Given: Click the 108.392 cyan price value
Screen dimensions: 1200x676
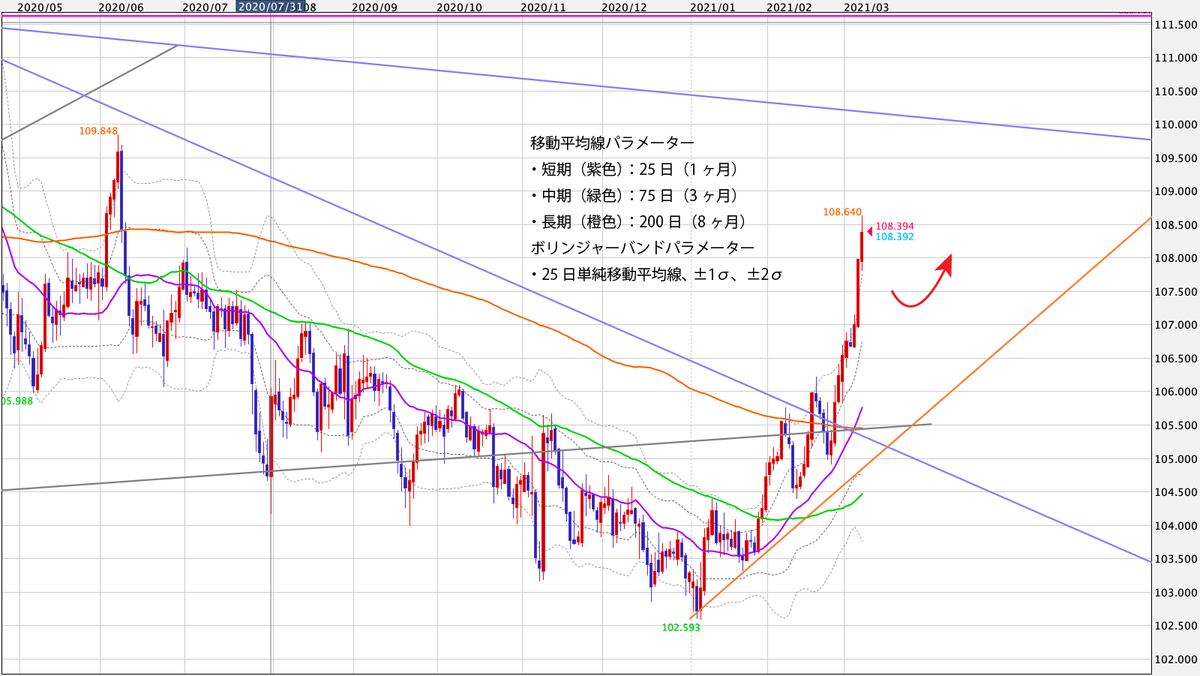Looking at the screenshot, I should point(895,237).
